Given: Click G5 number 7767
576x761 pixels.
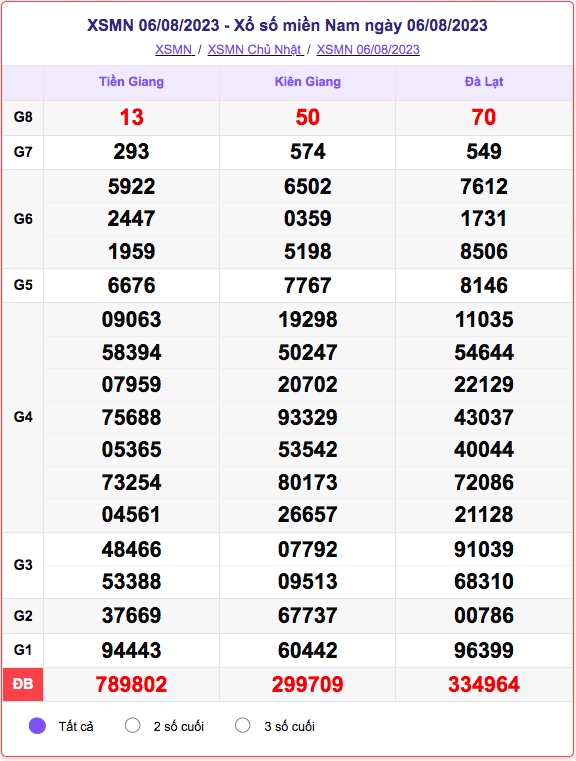Looking at the screenshot, I should pyautogui.click(x=308, y=286).
